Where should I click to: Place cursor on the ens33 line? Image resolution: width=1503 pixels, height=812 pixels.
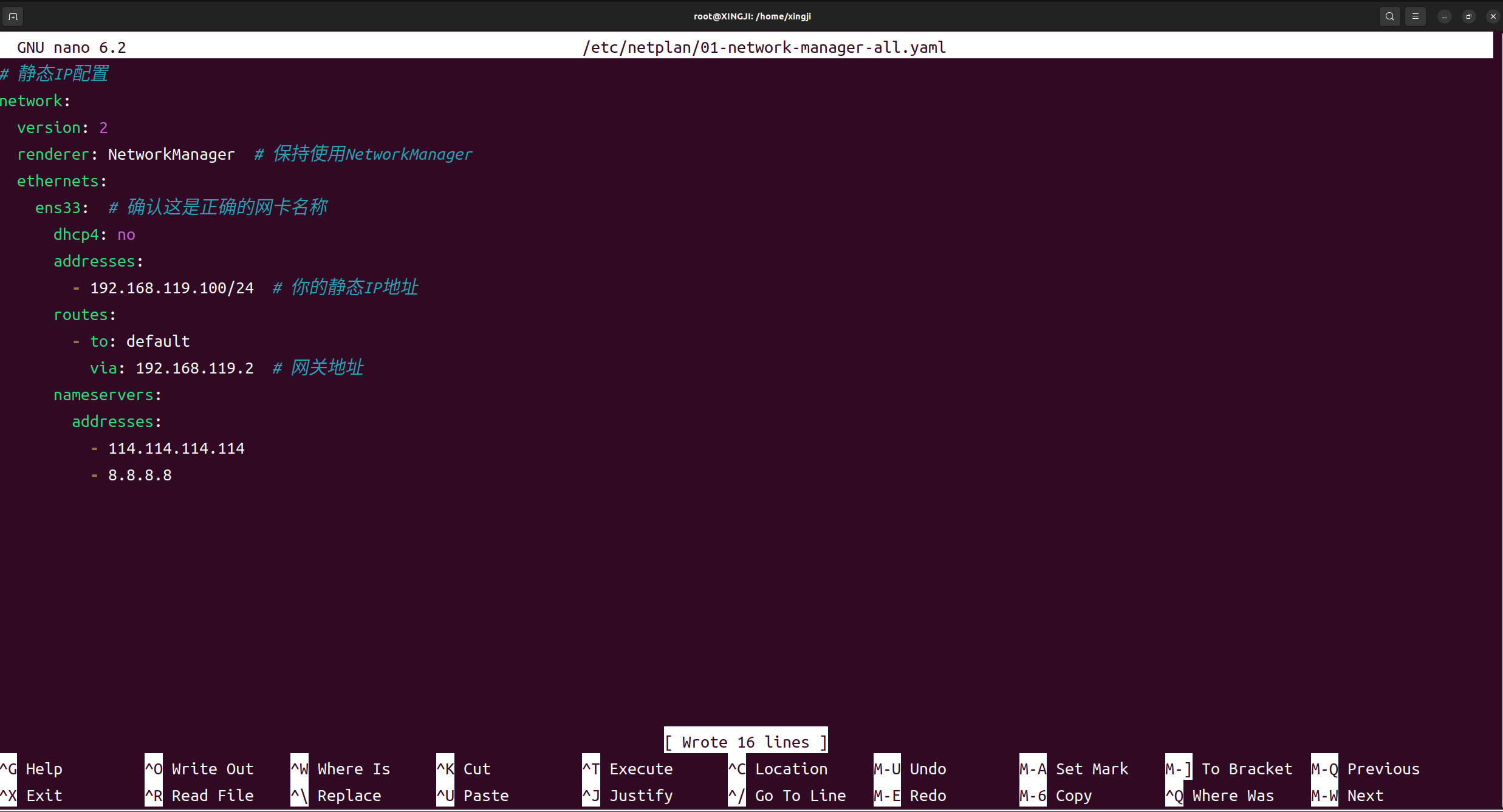click(58, 208)
